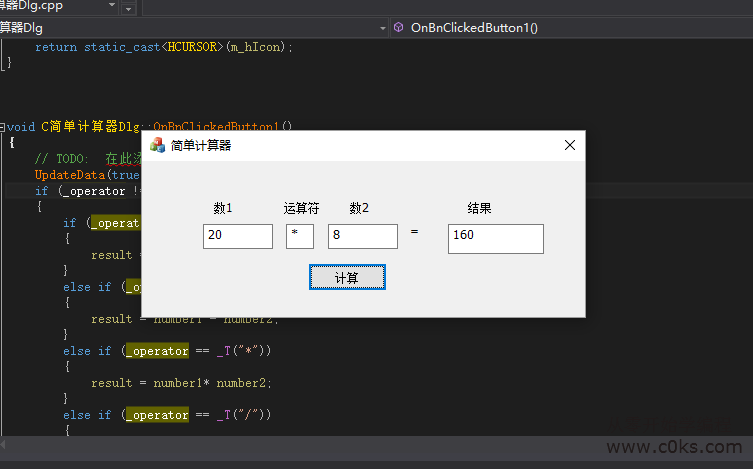Click the 结果 field showing 160
753x469 pixels.
tap(495, 238)
